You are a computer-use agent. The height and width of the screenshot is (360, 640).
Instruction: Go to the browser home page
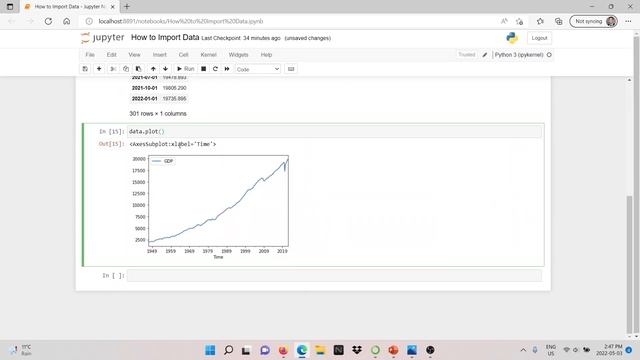(67, 21)
